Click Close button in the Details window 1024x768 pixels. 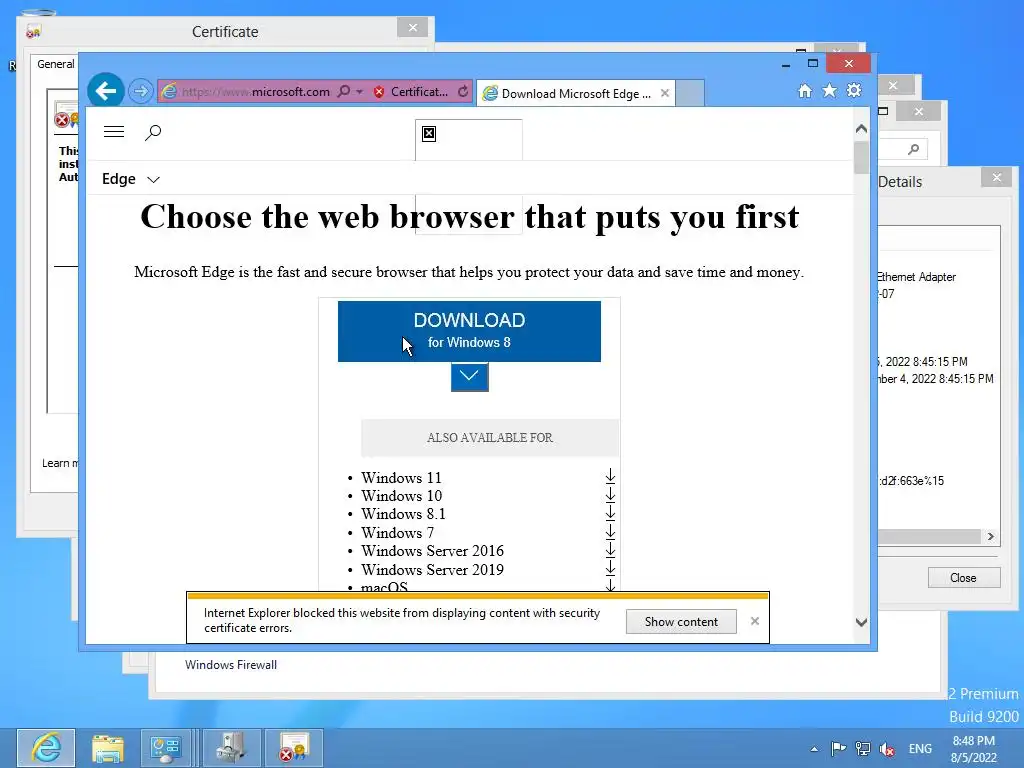click(963, 577)
